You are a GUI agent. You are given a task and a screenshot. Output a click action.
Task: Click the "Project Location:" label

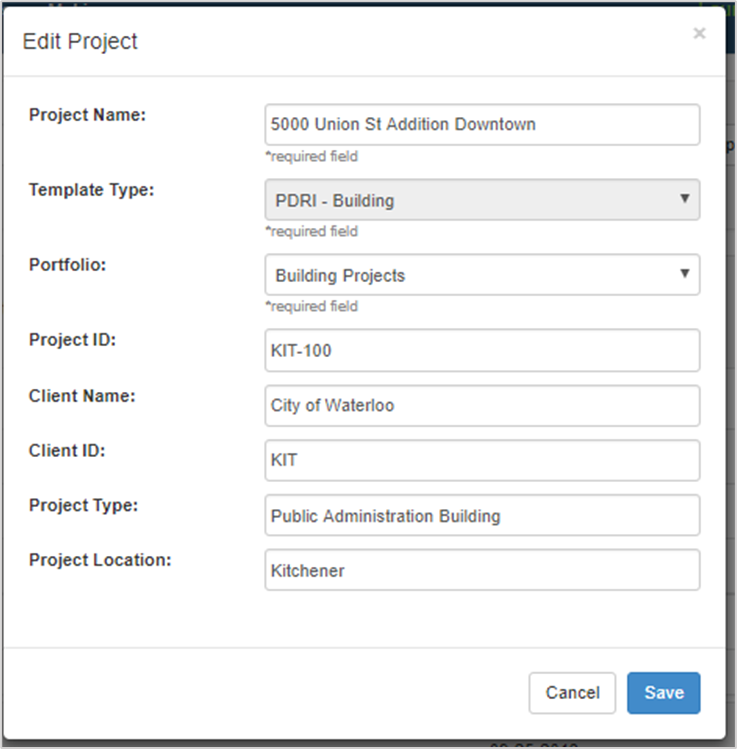(x=100, y=560)
